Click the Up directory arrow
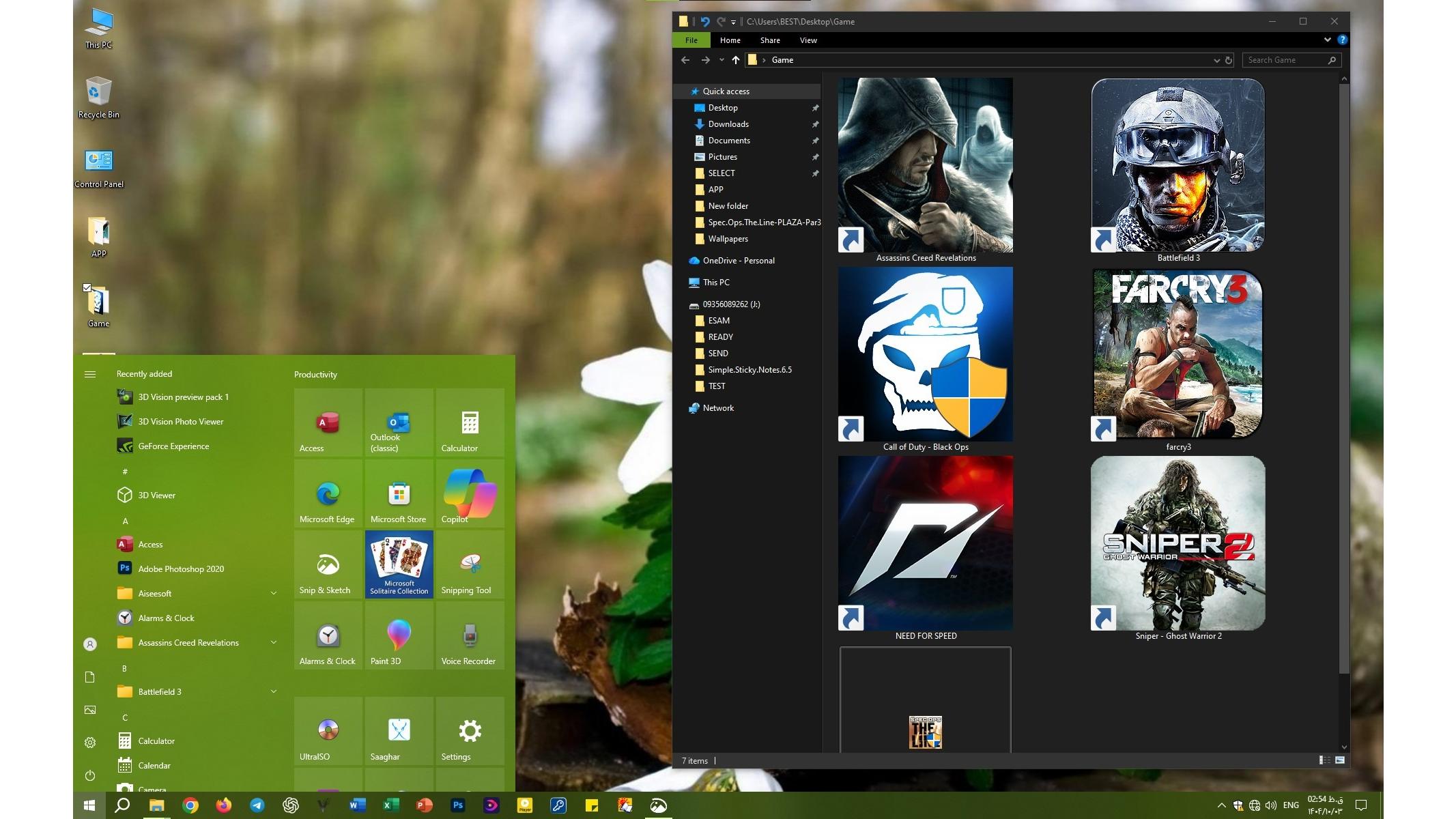This screenshot has width=1456, height=819. (x=735, y=60)
